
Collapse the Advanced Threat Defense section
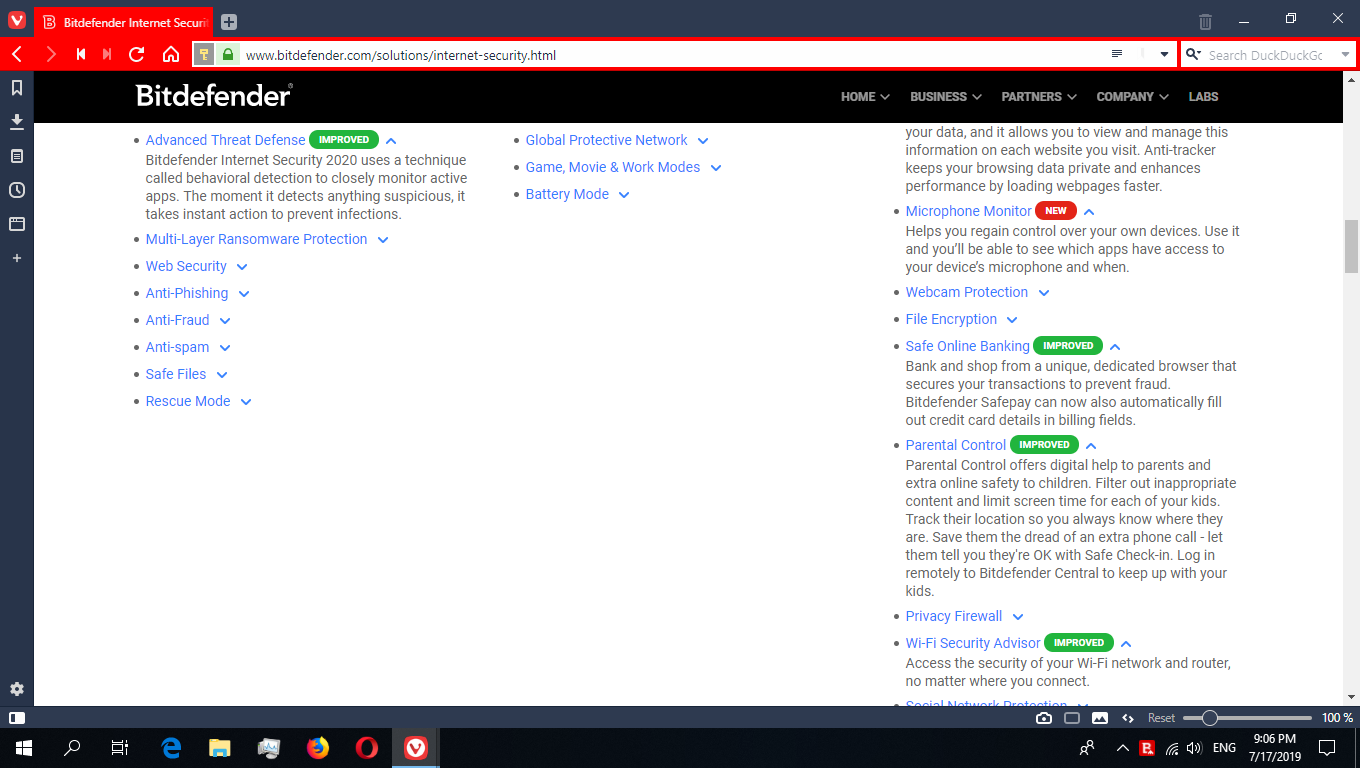tap(391, 141)
